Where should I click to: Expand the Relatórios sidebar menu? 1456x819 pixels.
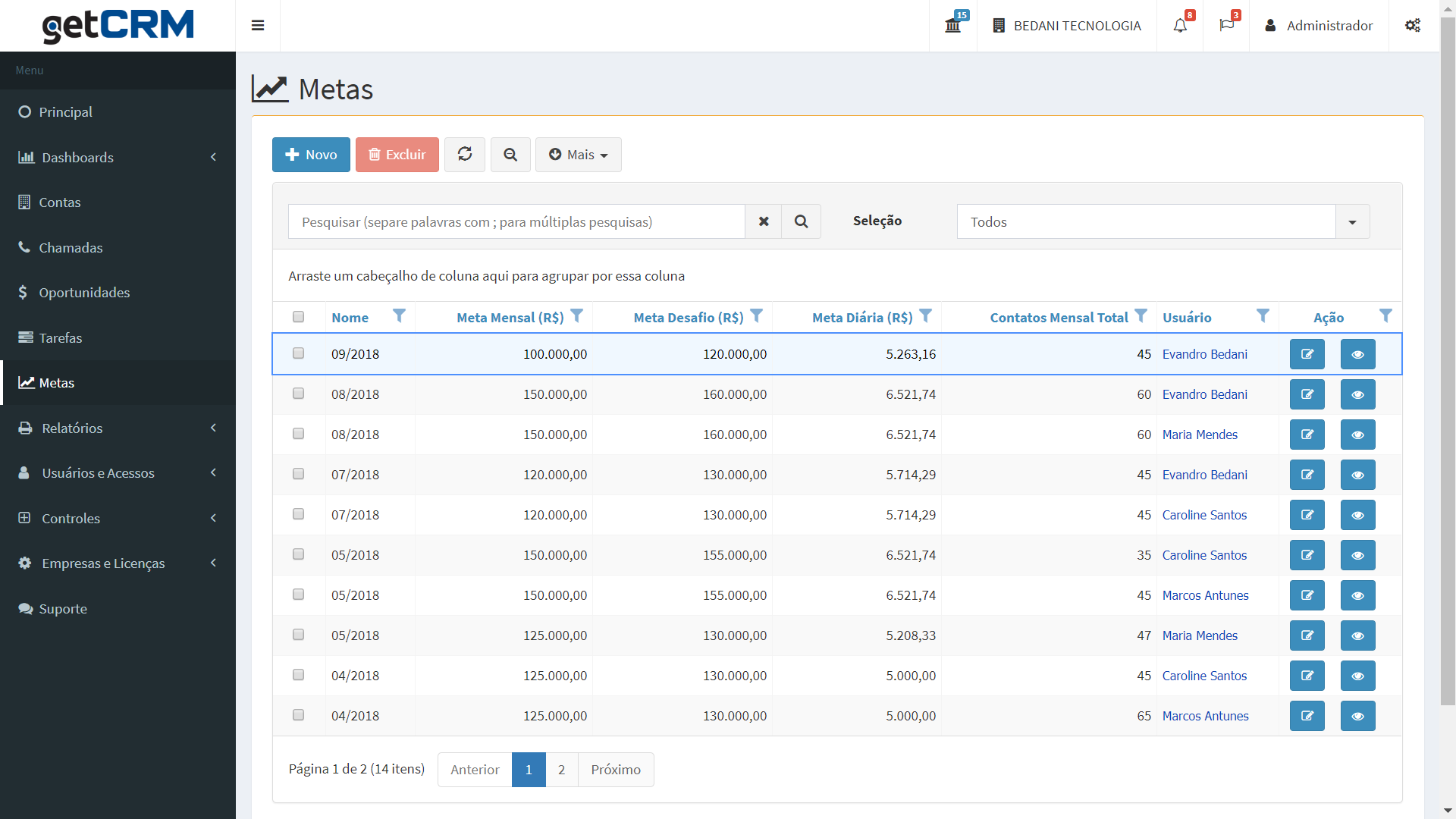118,428
